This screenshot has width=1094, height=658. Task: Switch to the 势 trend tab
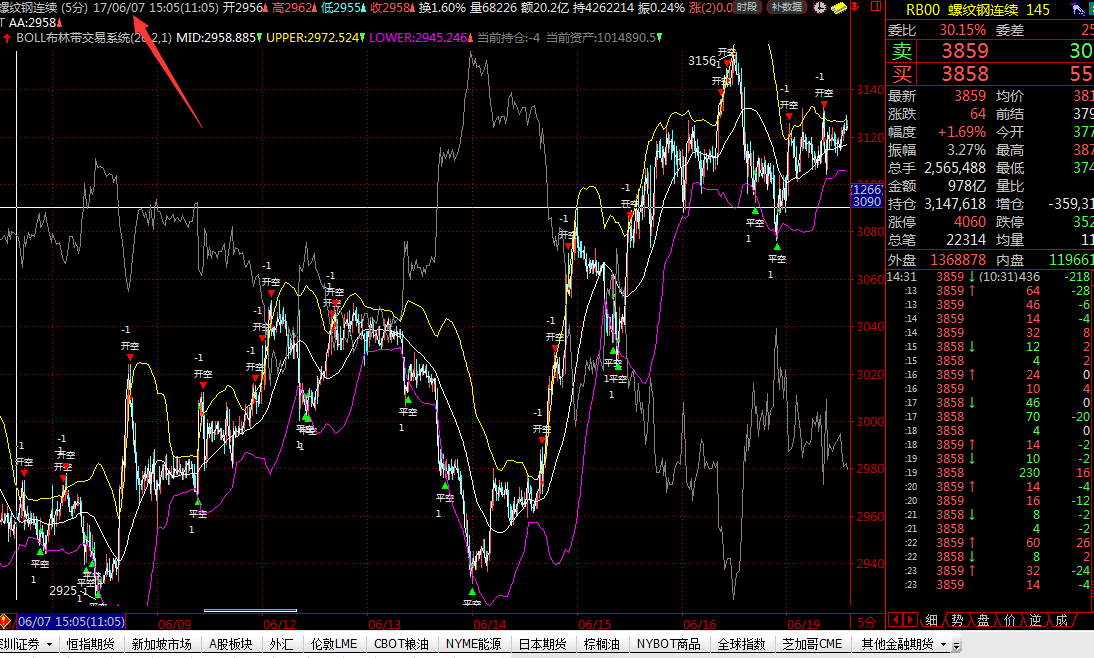coord(957,620)
